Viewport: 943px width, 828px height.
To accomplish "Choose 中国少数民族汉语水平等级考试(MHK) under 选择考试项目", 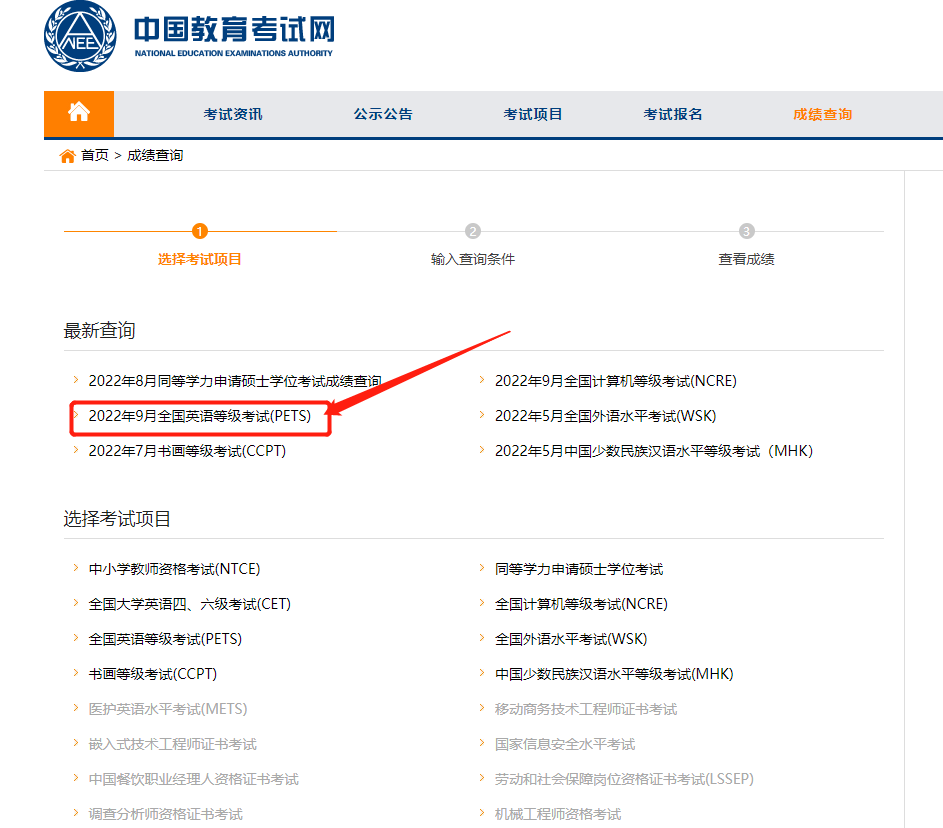I will pyautogui.click(x=614, y=674).
